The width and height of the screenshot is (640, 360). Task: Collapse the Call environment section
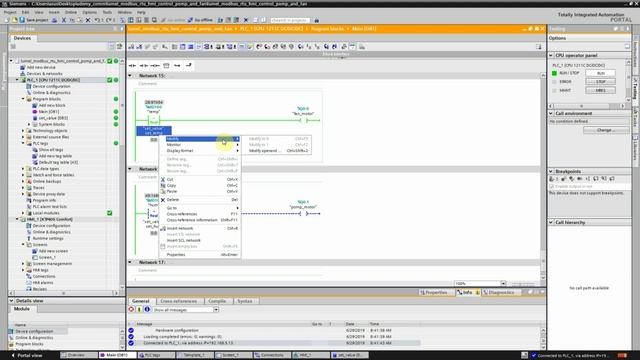(551, 113)
